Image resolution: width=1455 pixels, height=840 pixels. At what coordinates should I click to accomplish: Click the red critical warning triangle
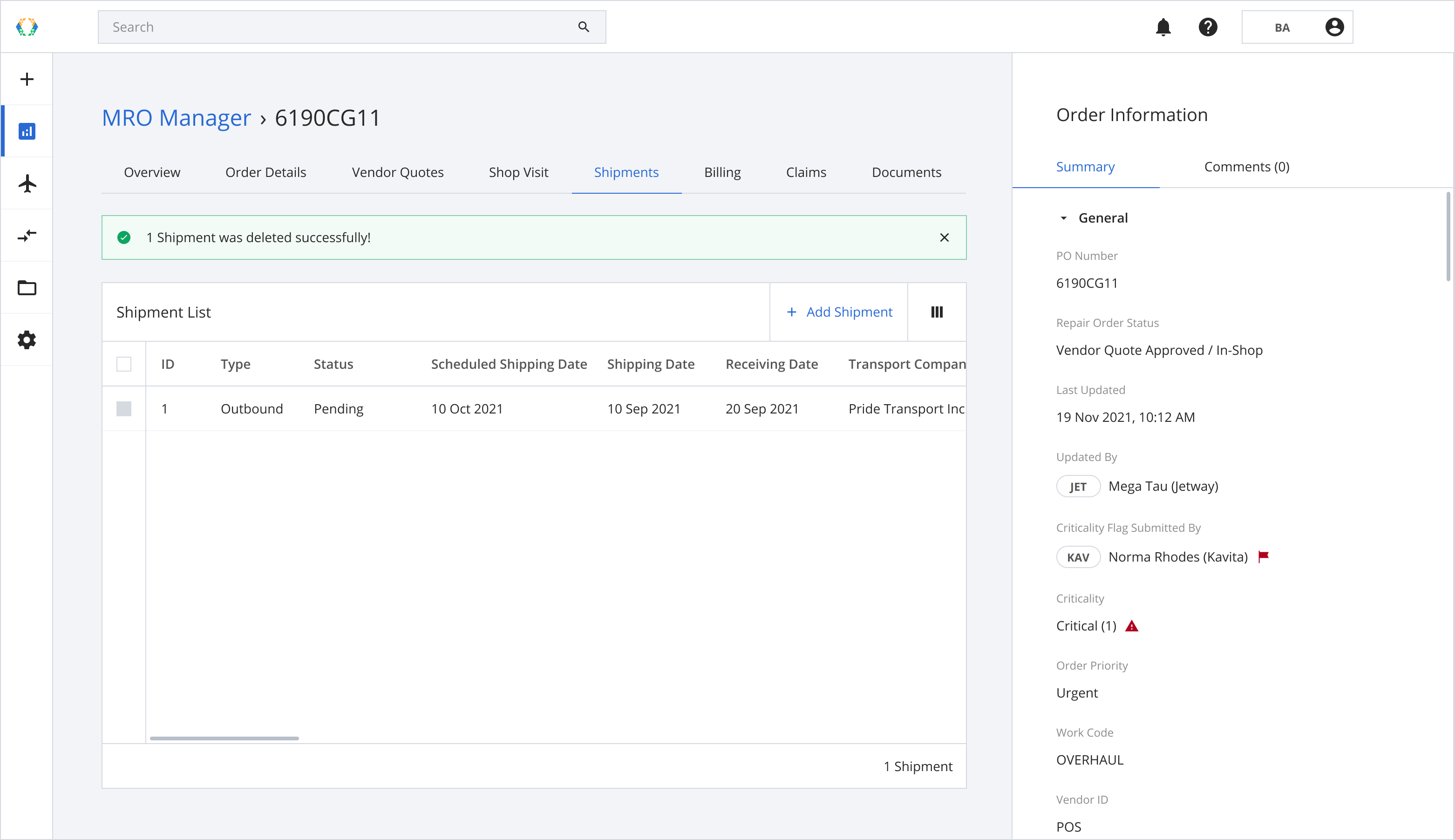1132,626
